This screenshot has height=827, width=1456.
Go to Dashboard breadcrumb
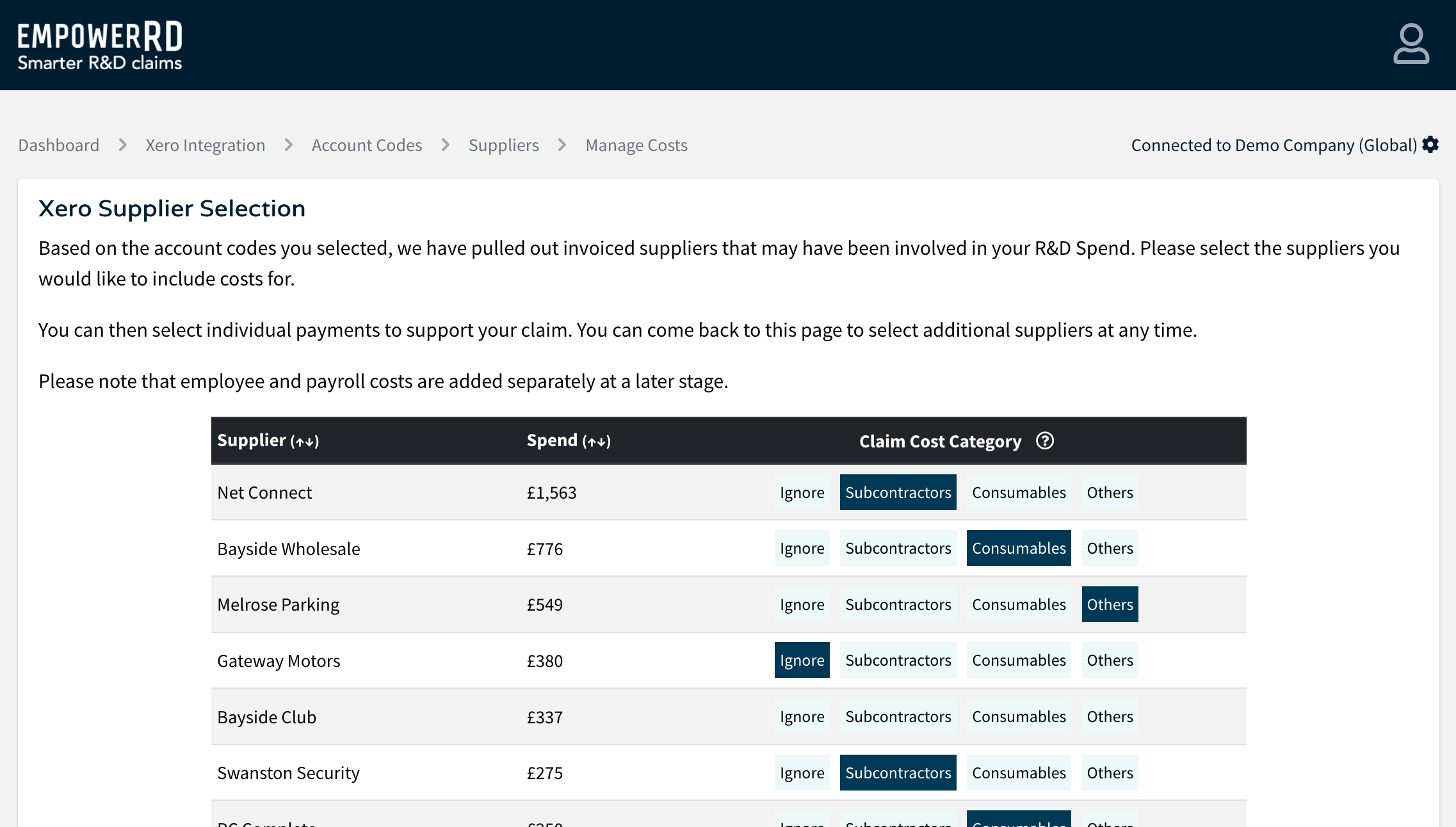pyautogui.click(x=58, y=145)
